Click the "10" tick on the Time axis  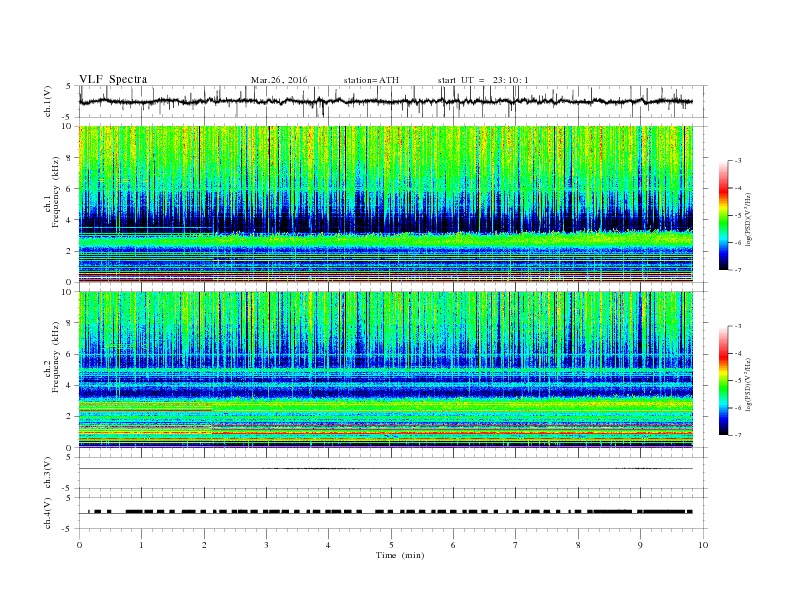[x=703, y=545]
